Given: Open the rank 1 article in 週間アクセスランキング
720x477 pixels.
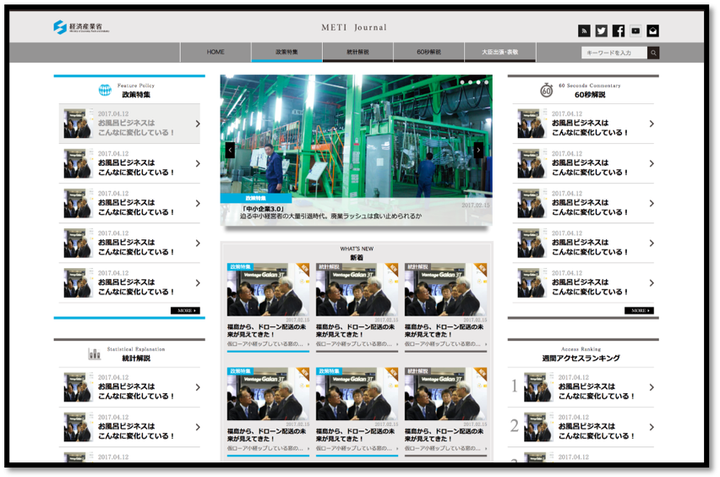Looking at the screenshot, I should pos(583,387).
